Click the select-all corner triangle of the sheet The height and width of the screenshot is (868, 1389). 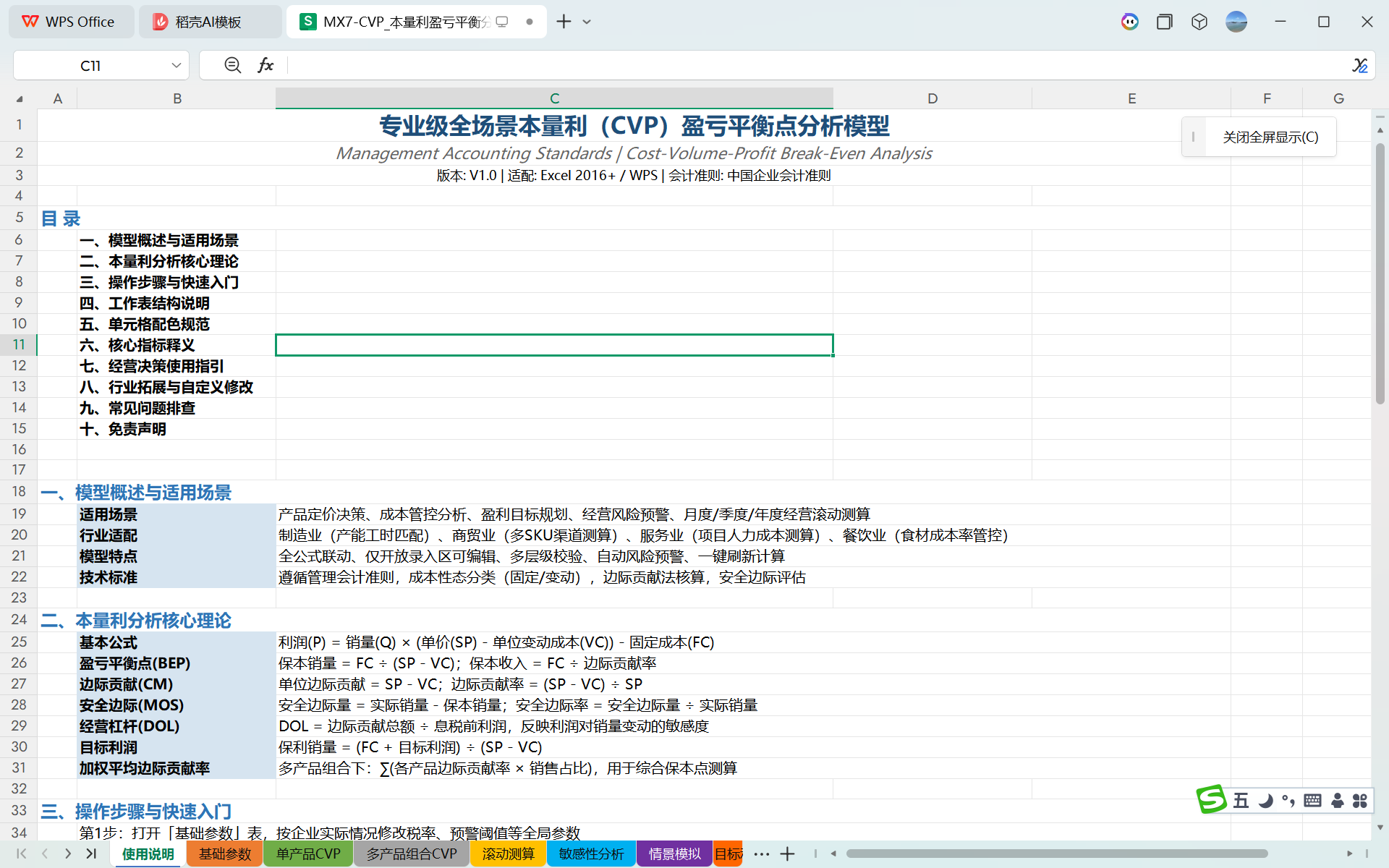[20, 98]
